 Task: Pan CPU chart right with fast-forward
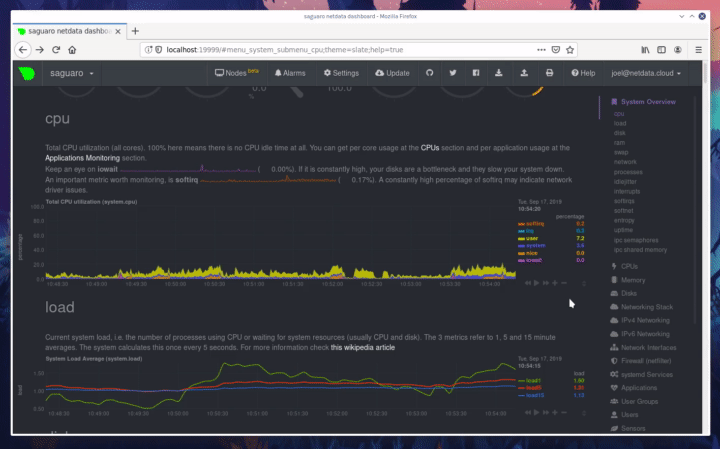(x=546, y=283)
